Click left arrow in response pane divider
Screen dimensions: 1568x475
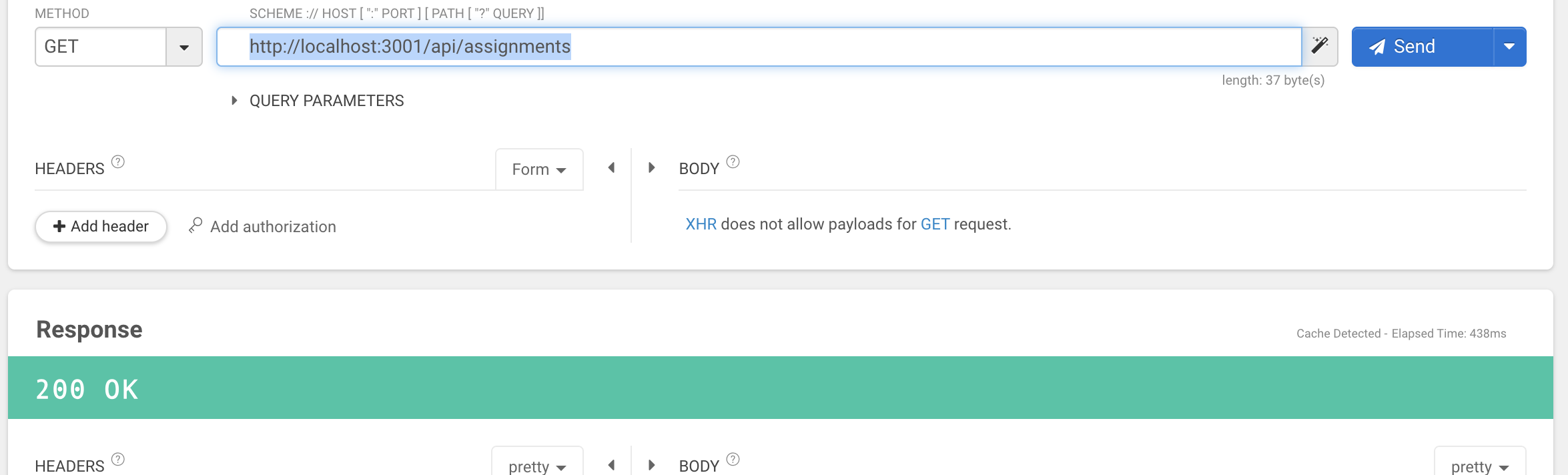point(611,465)
